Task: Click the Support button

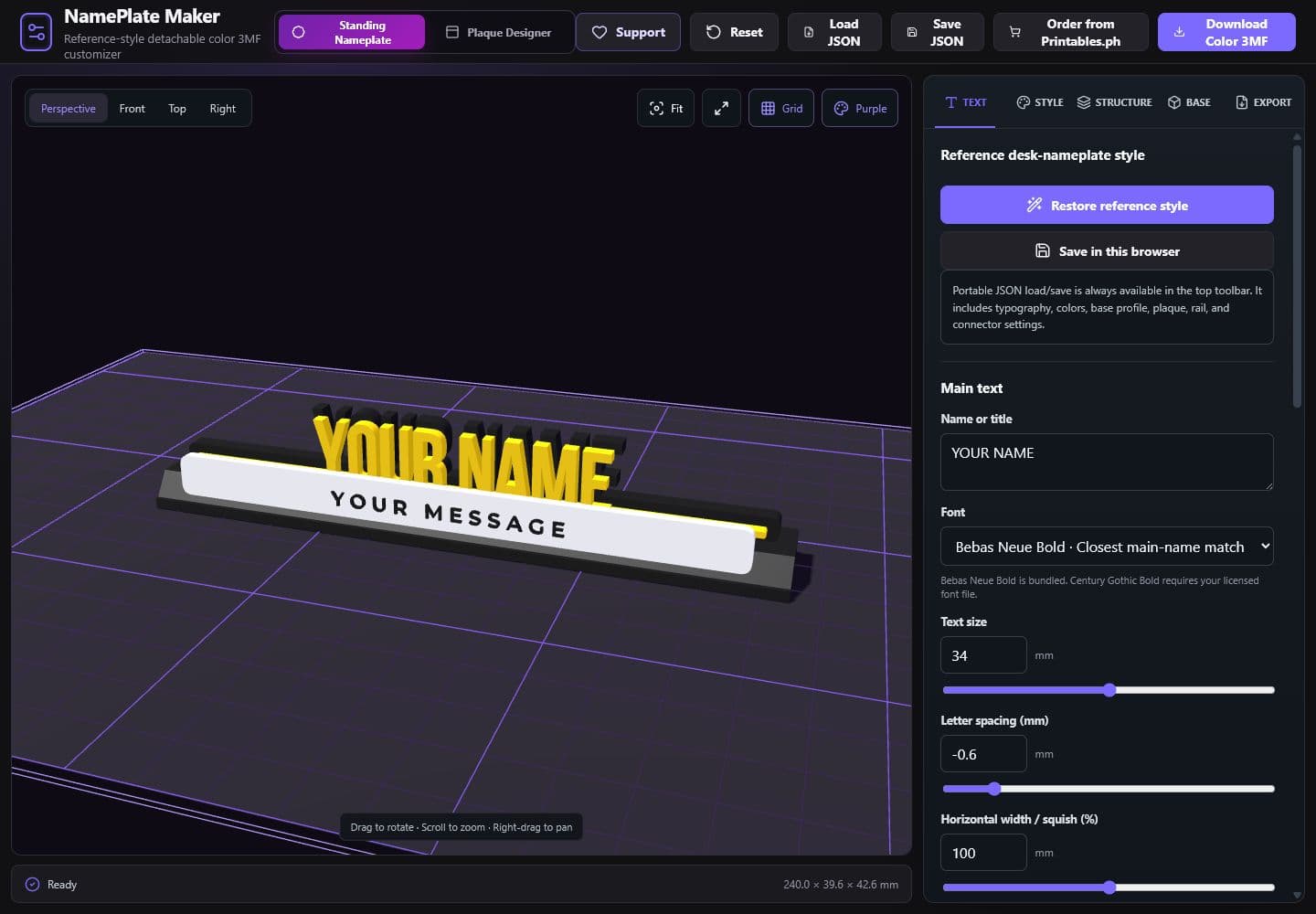Action: click(628, 32)
